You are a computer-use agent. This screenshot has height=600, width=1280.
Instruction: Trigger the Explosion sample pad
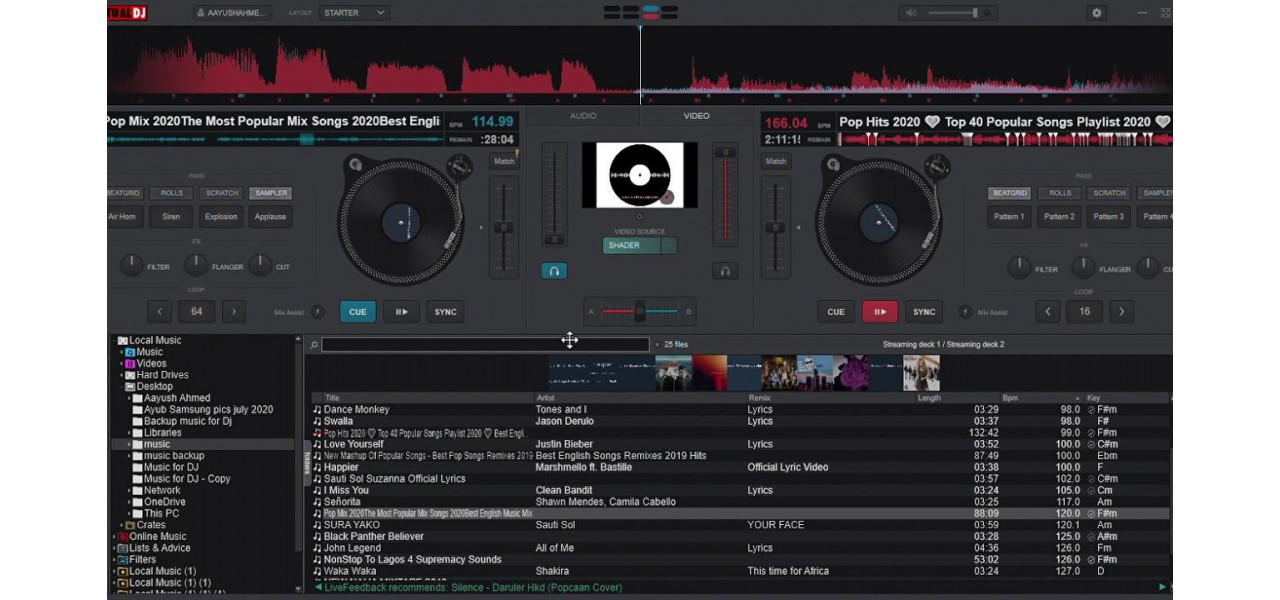click(x=221, y=216)
